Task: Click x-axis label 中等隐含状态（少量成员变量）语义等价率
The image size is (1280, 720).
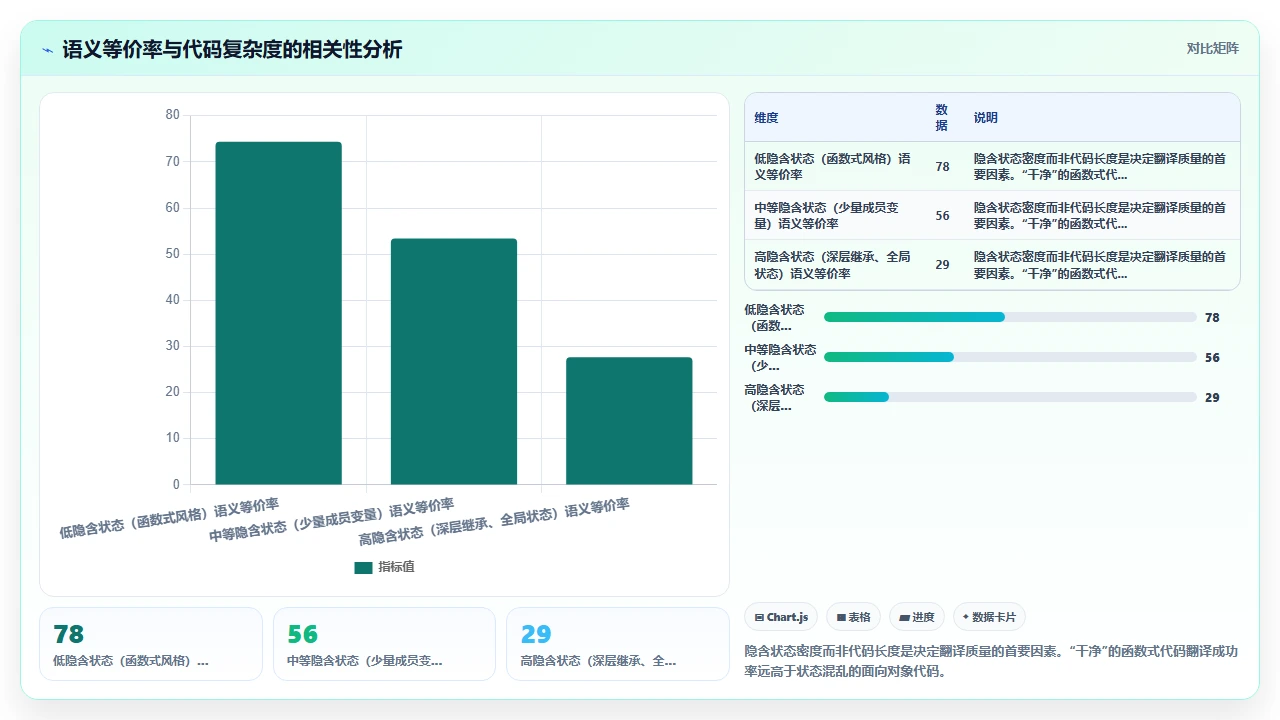Action: click(x=331, y=519)
